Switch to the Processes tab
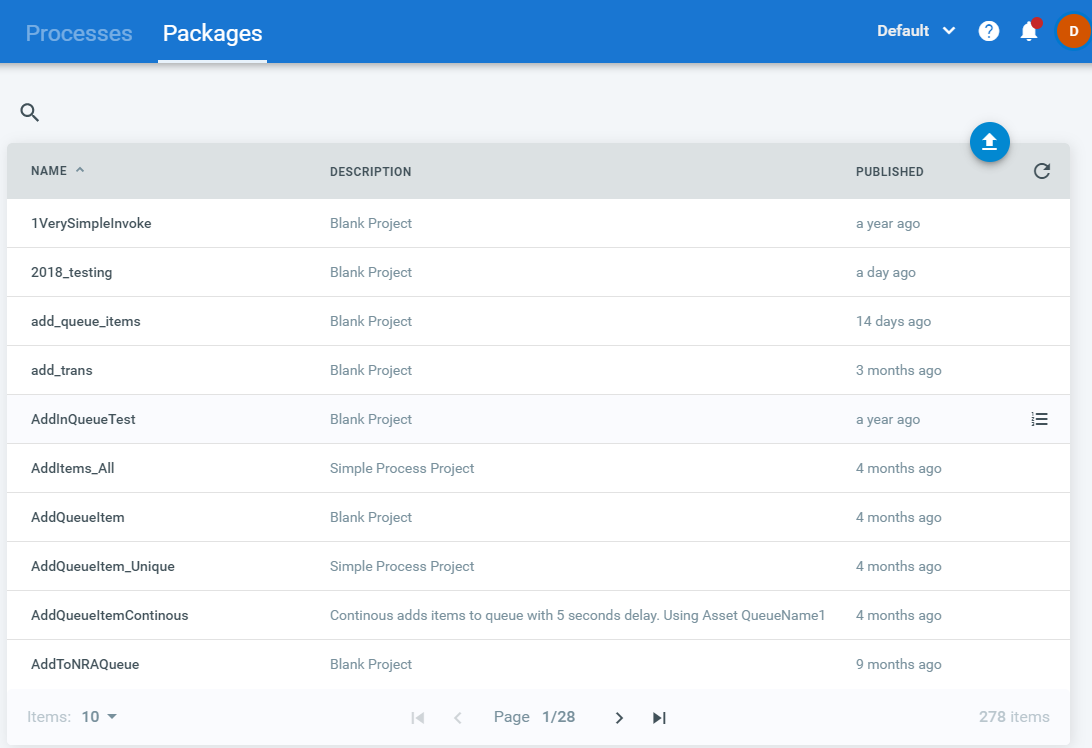The image size is (1092, 748). (x=79, y=33)
